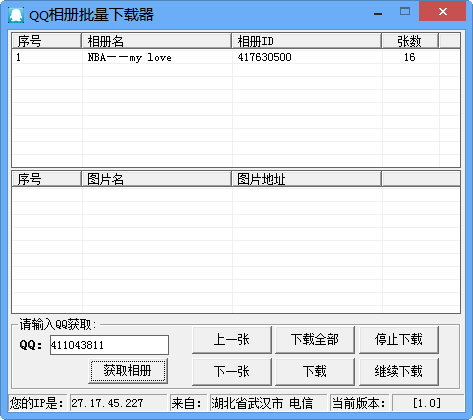473x420 pixels.
Task: Close the QQ相册批量下载器 window
Action: (x=442, y=12)
